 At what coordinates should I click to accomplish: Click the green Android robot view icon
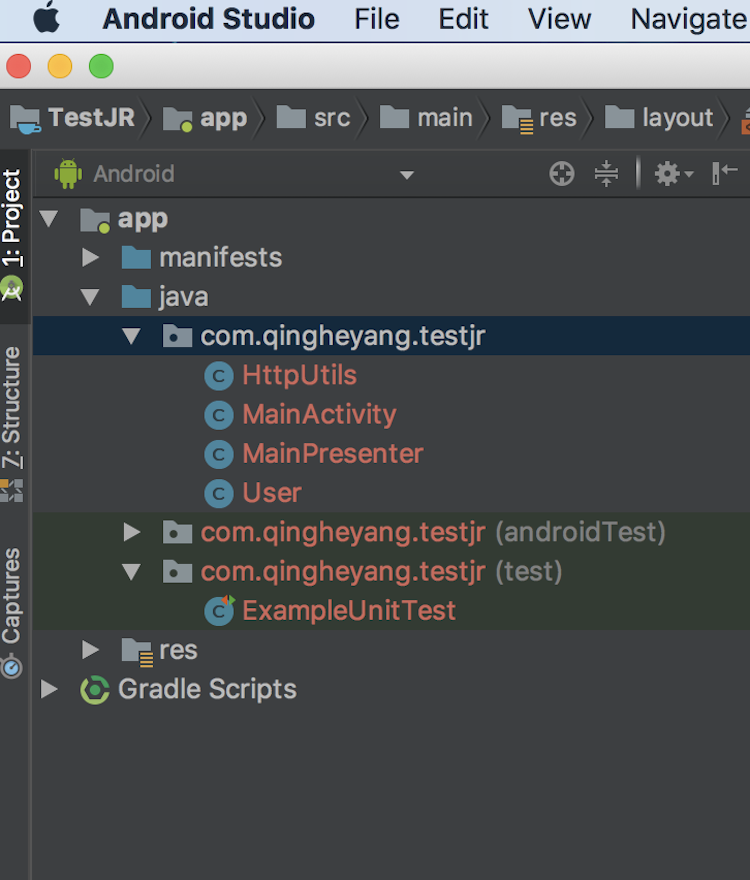68,173
